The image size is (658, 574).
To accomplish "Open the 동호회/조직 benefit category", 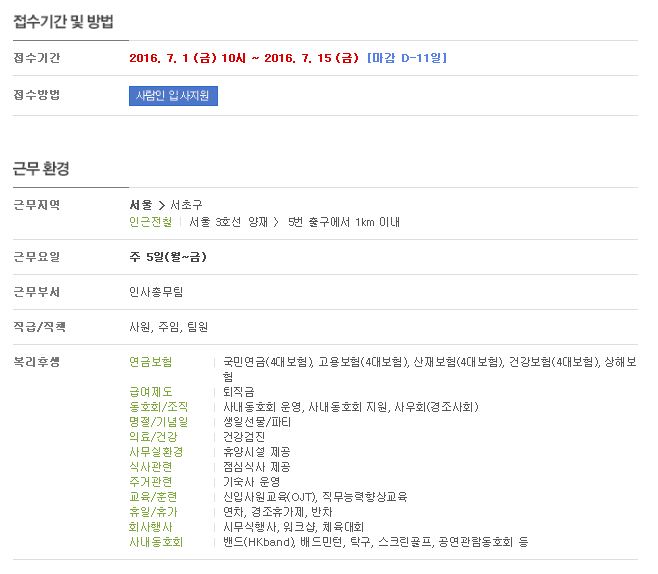I will (158, 407).
